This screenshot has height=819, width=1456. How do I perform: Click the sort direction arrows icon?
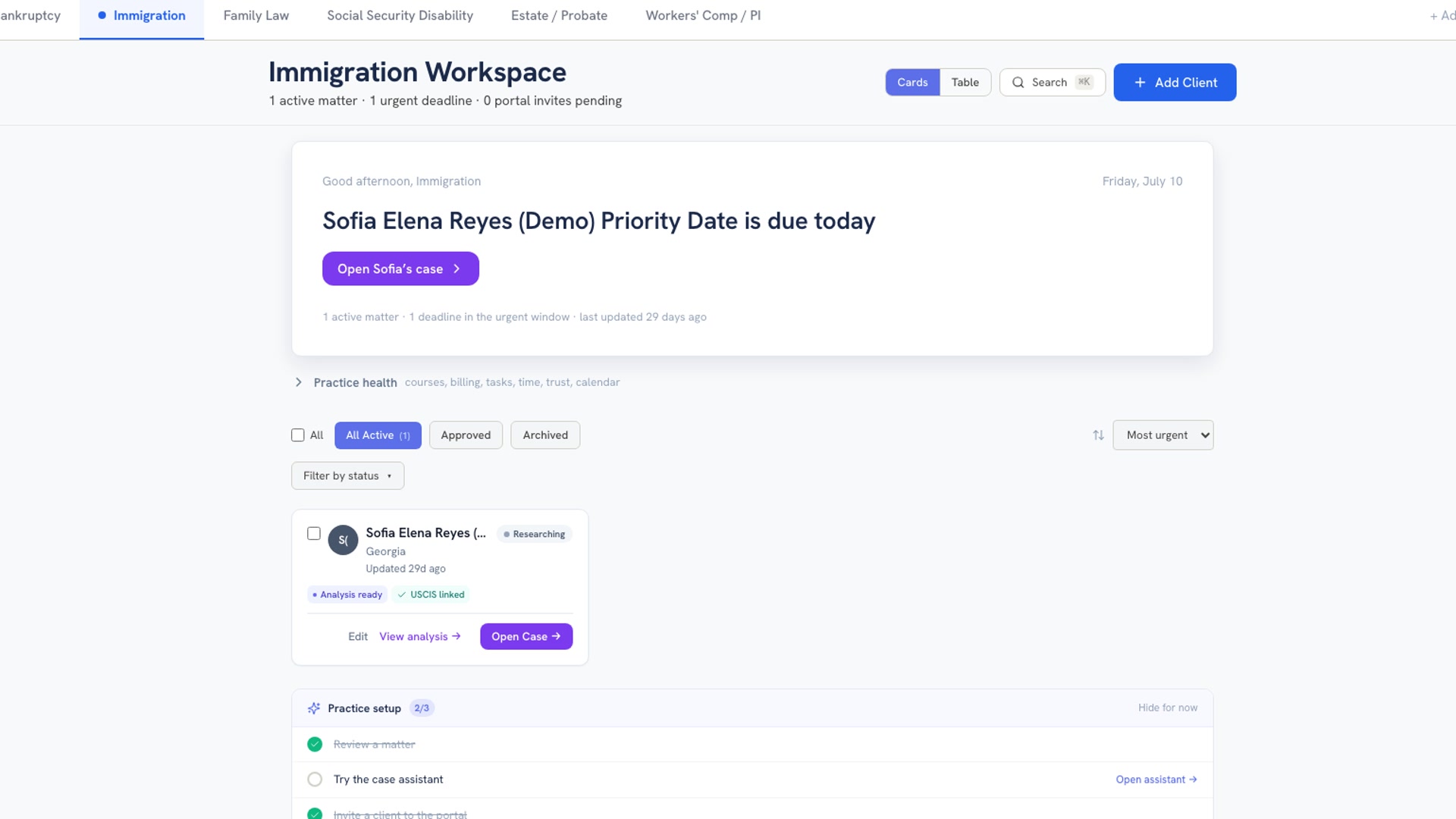click(x=1098, y=435)
